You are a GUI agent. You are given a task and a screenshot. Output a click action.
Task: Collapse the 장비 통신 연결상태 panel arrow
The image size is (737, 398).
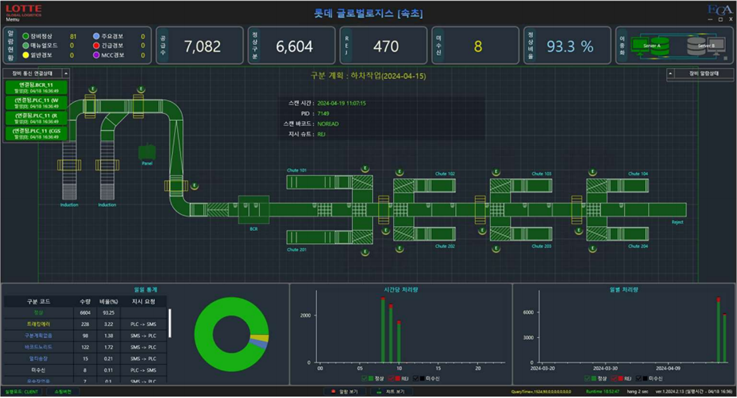coord(66,73)
